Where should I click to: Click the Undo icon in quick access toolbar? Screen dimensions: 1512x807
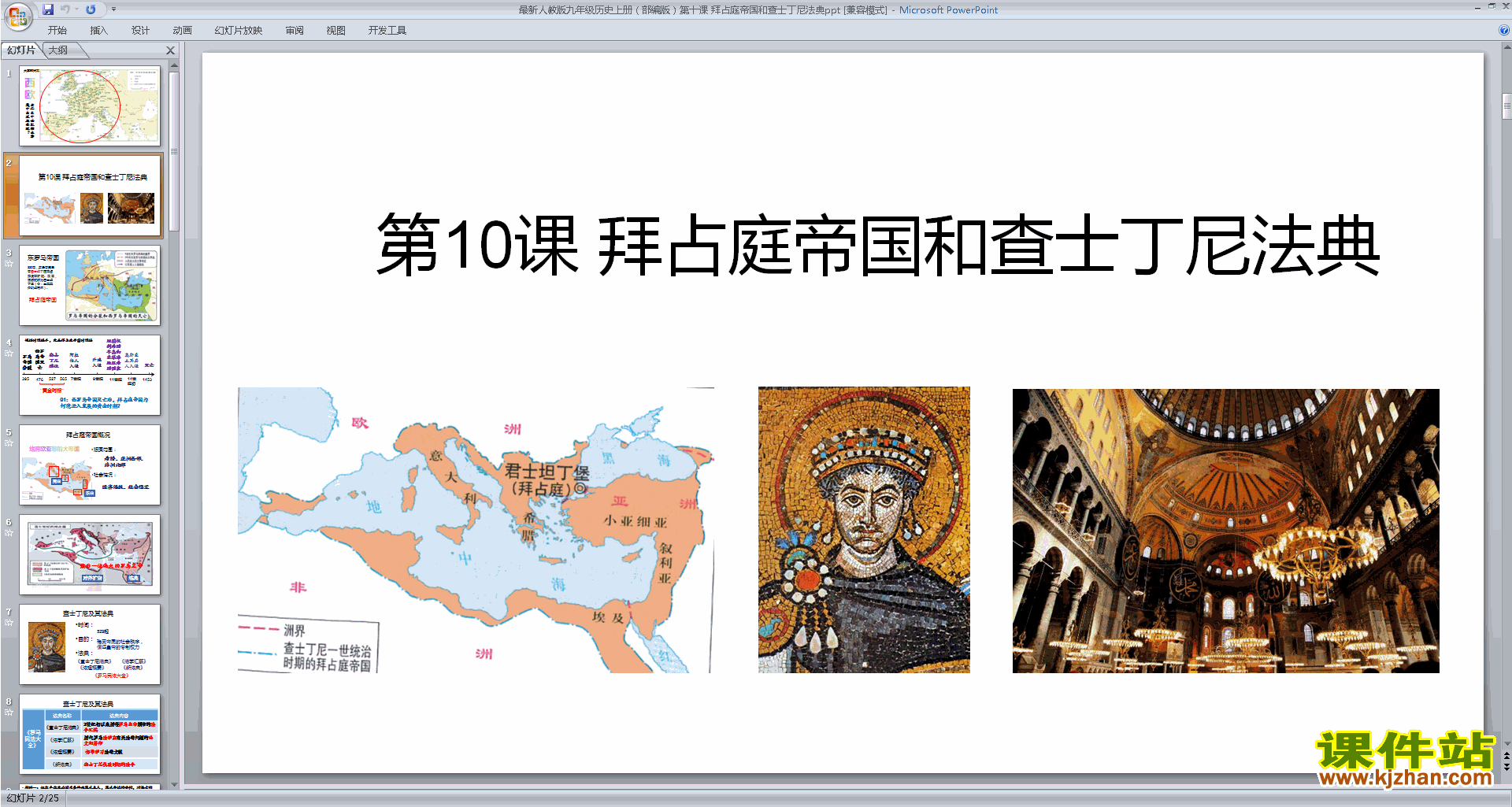(x=65, y=9)
